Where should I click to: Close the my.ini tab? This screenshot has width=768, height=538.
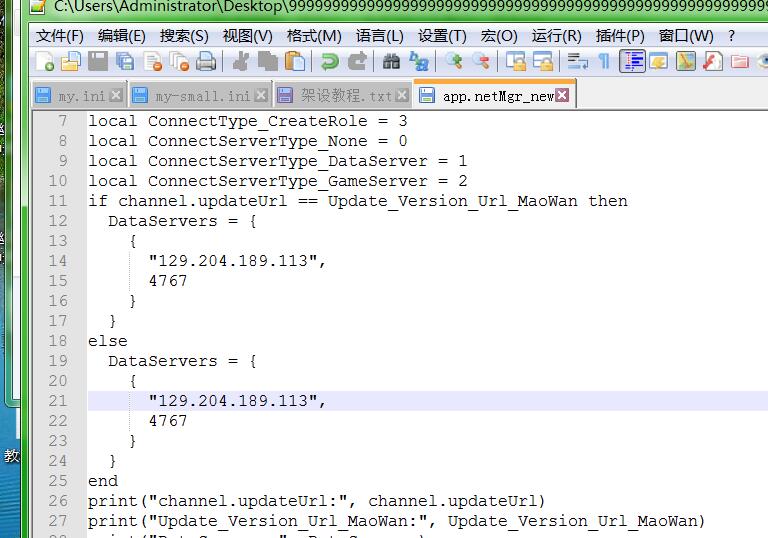point(116,95)
